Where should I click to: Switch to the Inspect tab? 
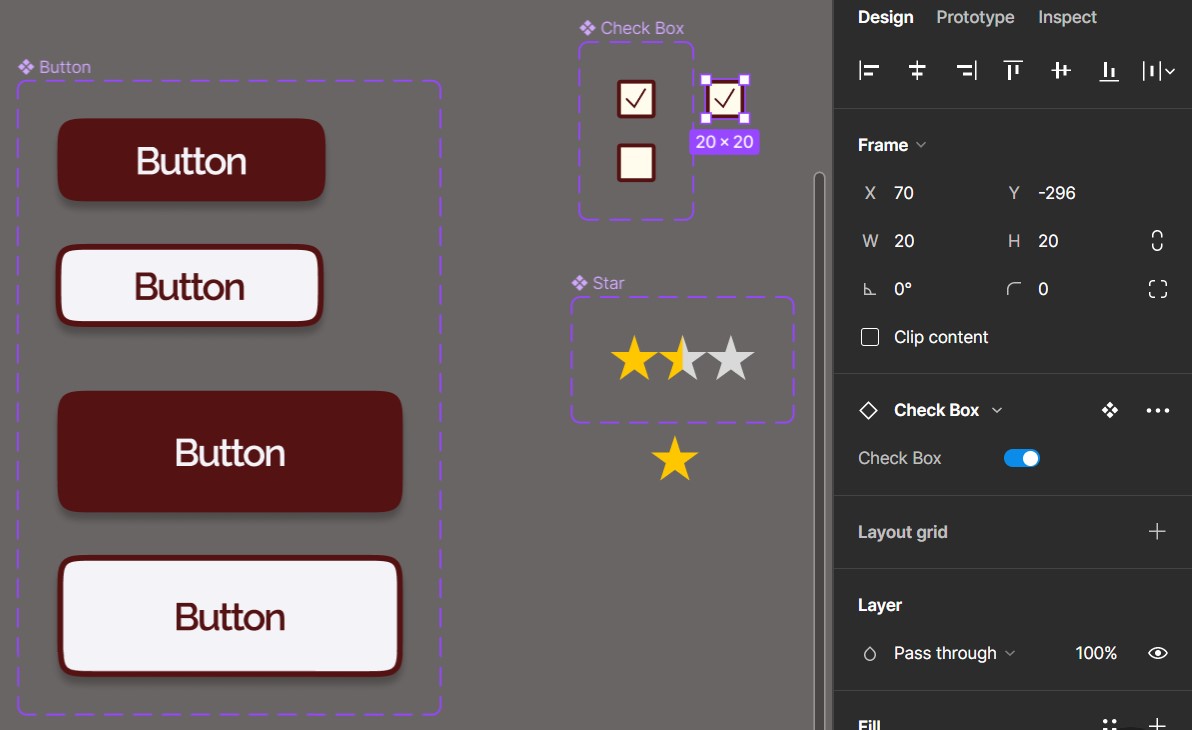tap(1067, 17)
